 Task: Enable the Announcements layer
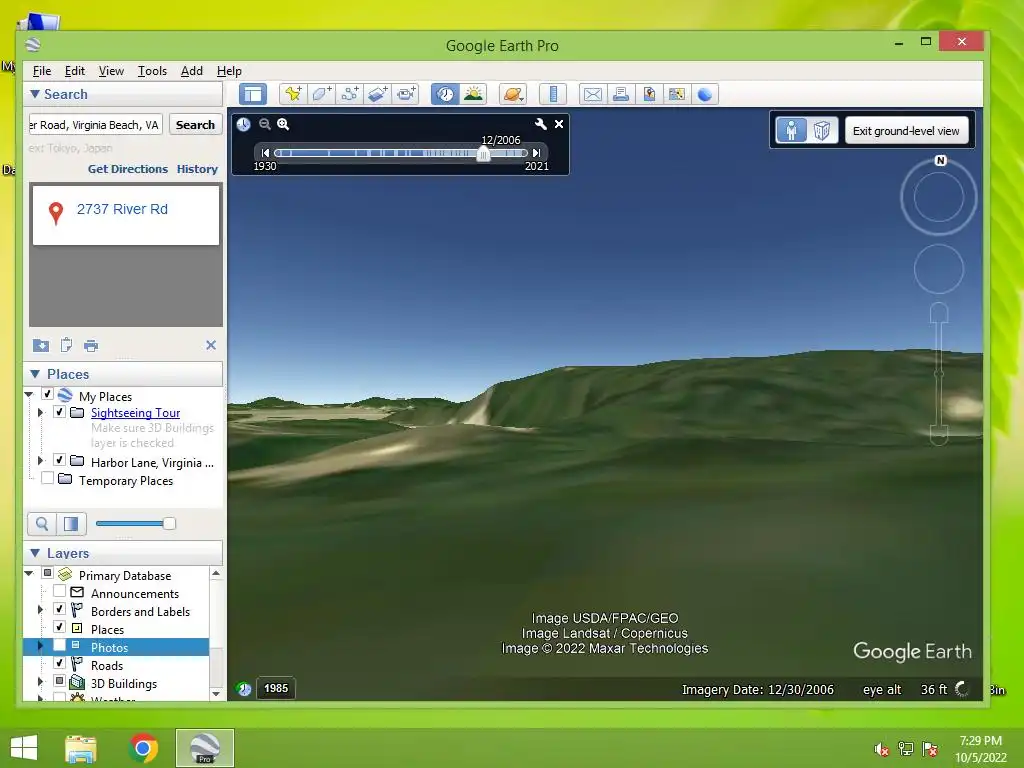click(59, 591)
